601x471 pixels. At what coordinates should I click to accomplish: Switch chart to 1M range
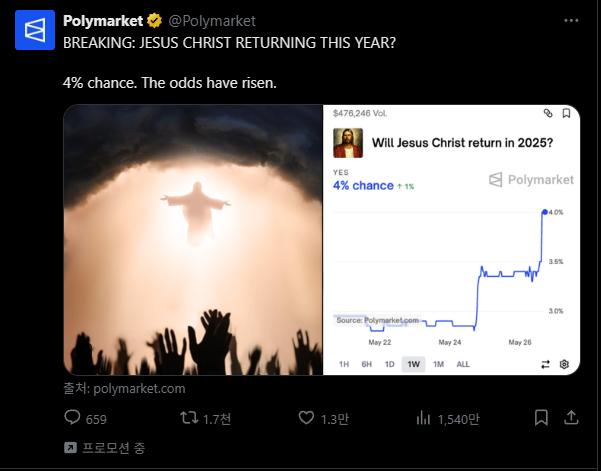click(x=438, y=364)
